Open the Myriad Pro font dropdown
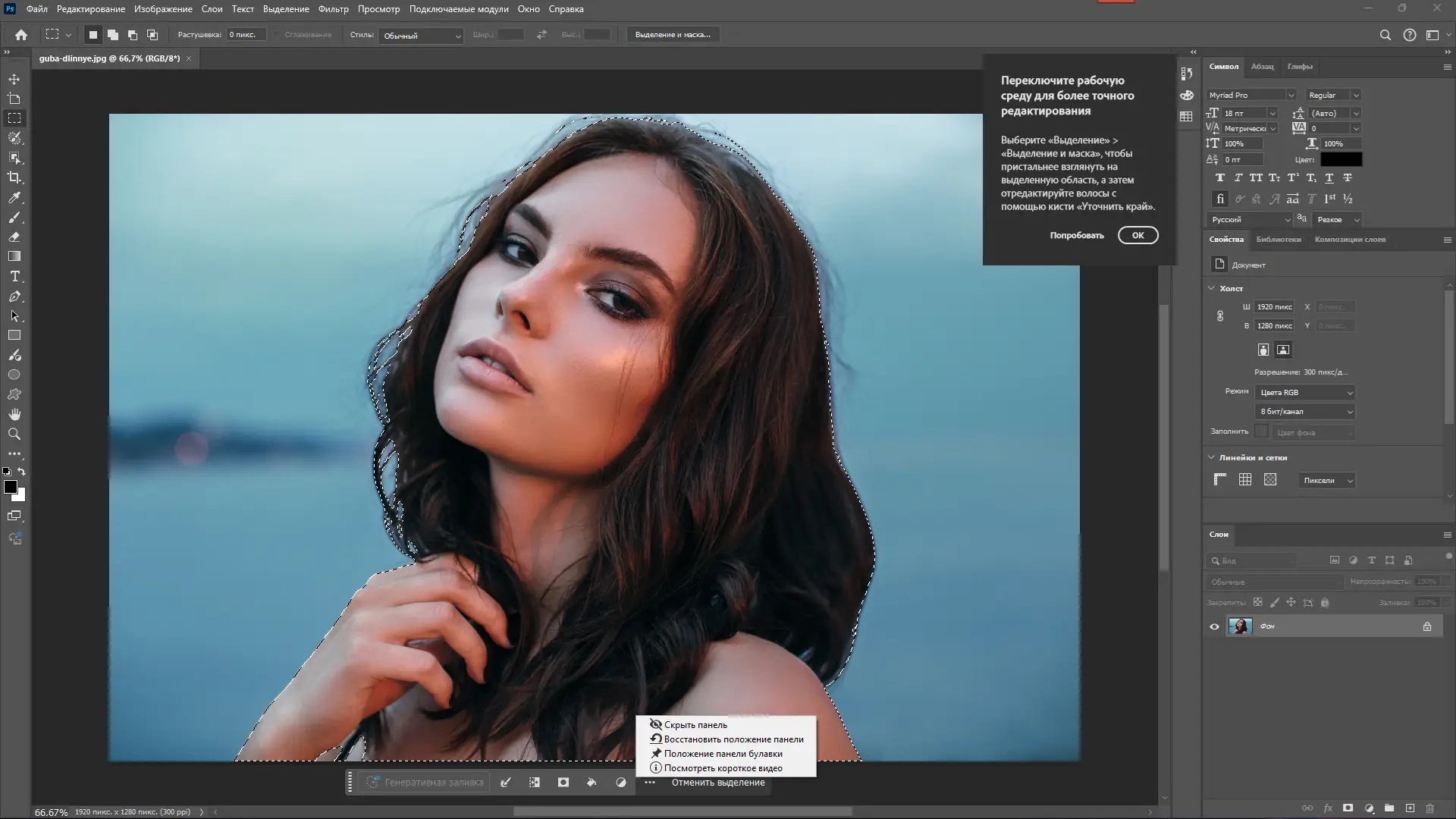 click(x=1290, y=95)
